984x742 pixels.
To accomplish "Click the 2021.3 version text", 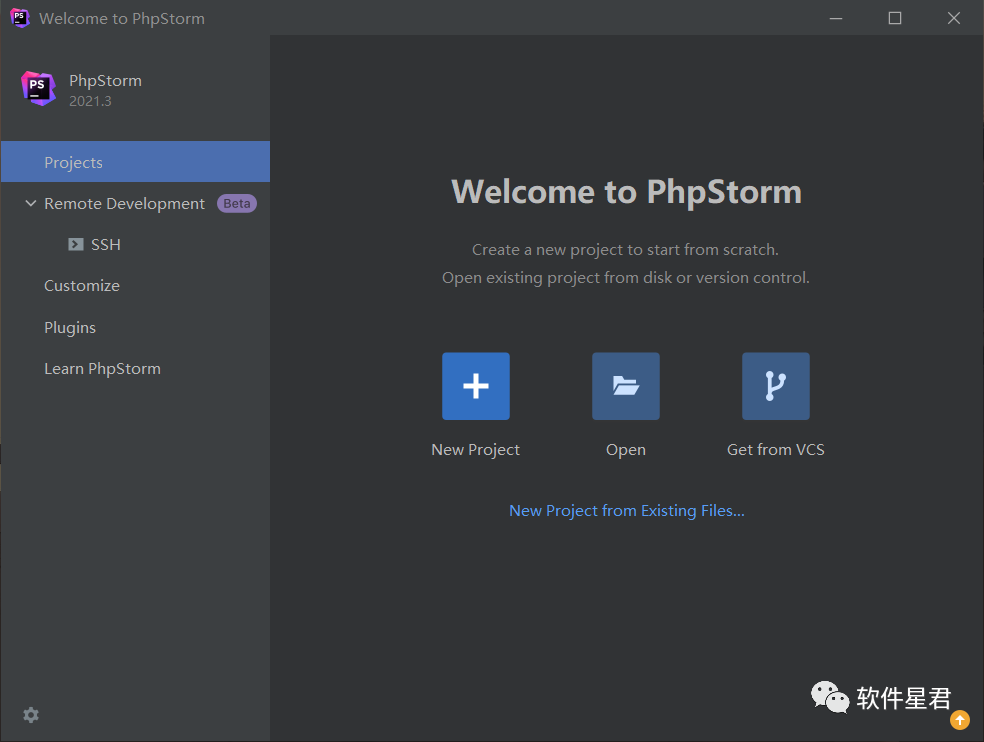I will click(x=90, y=101).
